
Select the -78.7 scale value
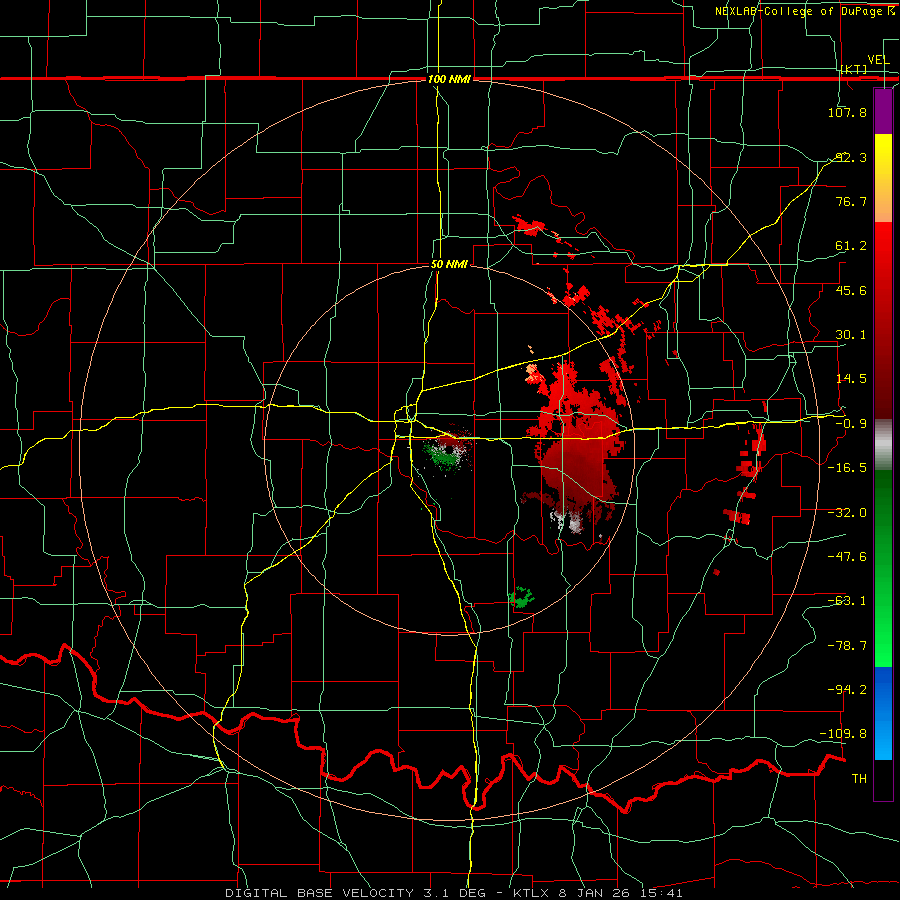tap(847, 645)
